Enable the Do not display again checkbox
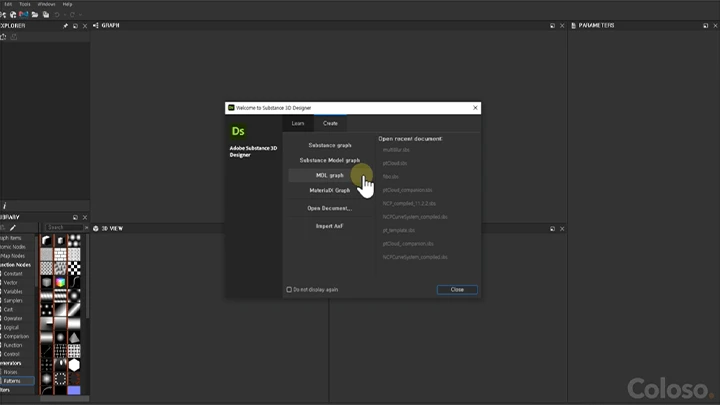The width and height of the screenshot is (720, 405). (x=289, y=290)
